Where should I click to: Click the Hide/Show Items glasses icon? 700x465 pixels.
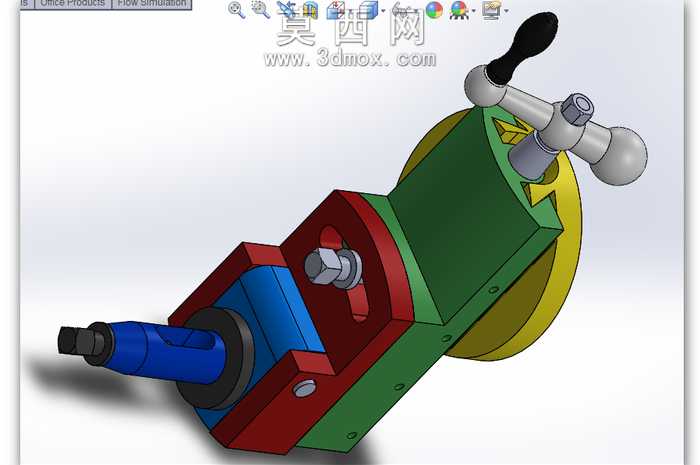[x=400, y=10]
